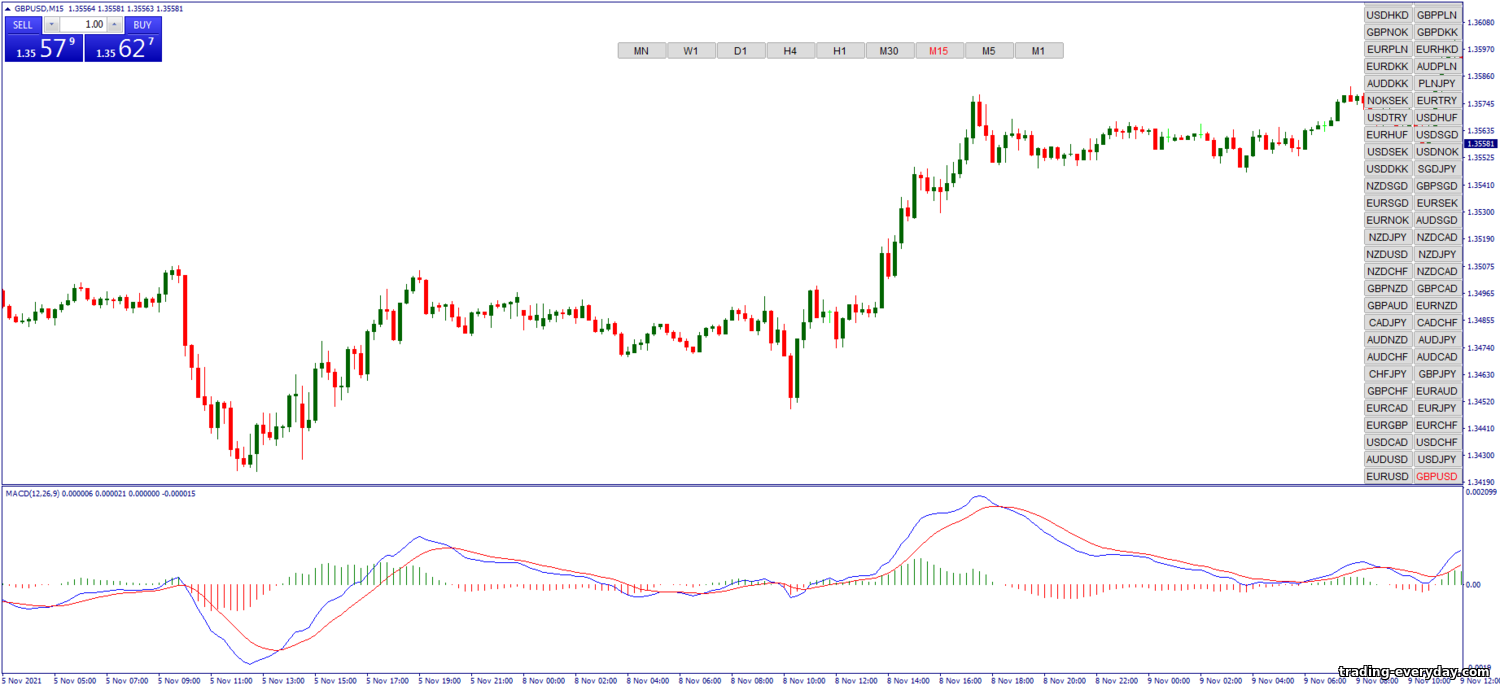Open the USDSGD pair

(x=1437, y=134)
